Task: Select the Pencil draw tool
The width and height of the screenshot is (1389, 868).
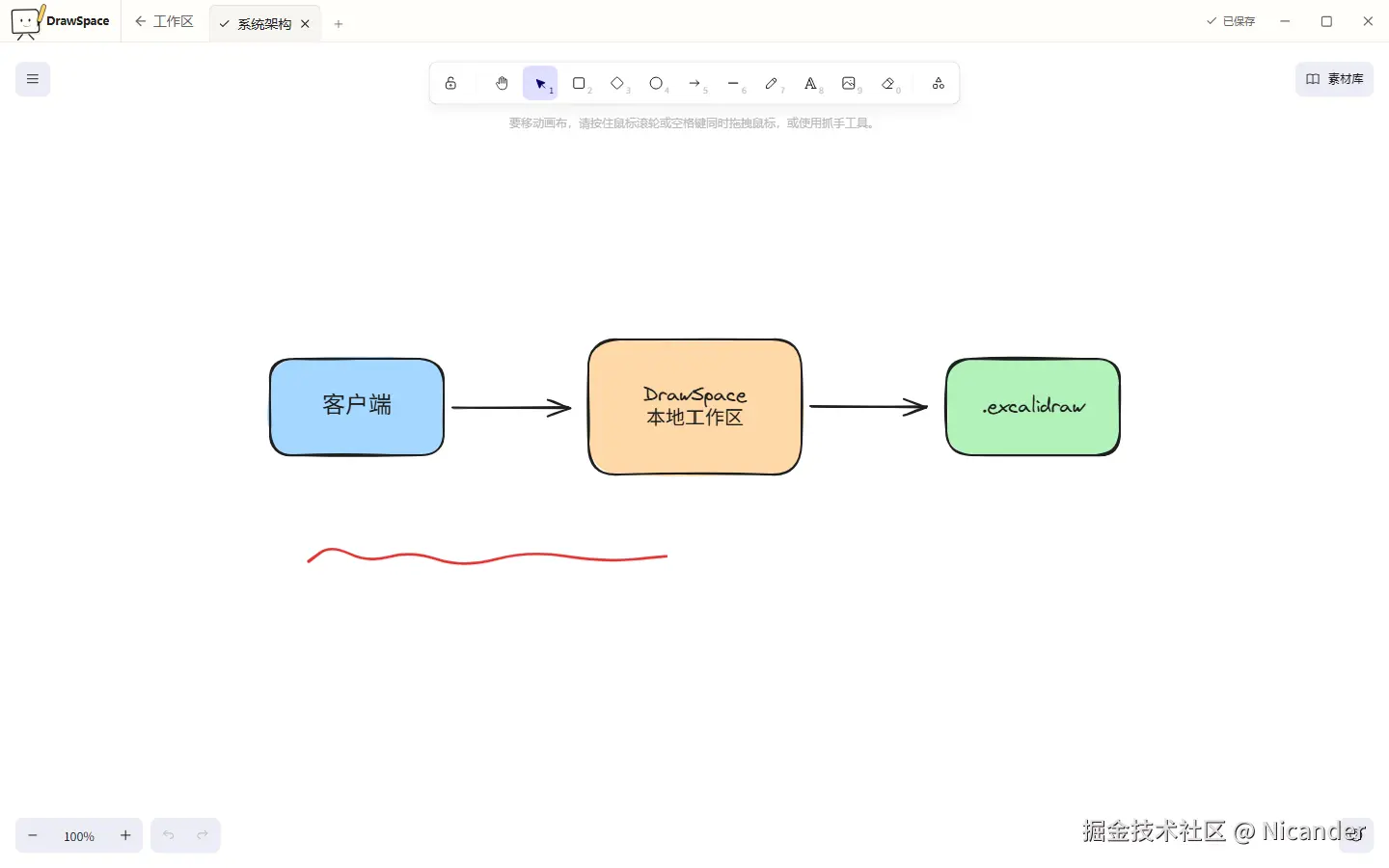Action: (x=772, y=83)
